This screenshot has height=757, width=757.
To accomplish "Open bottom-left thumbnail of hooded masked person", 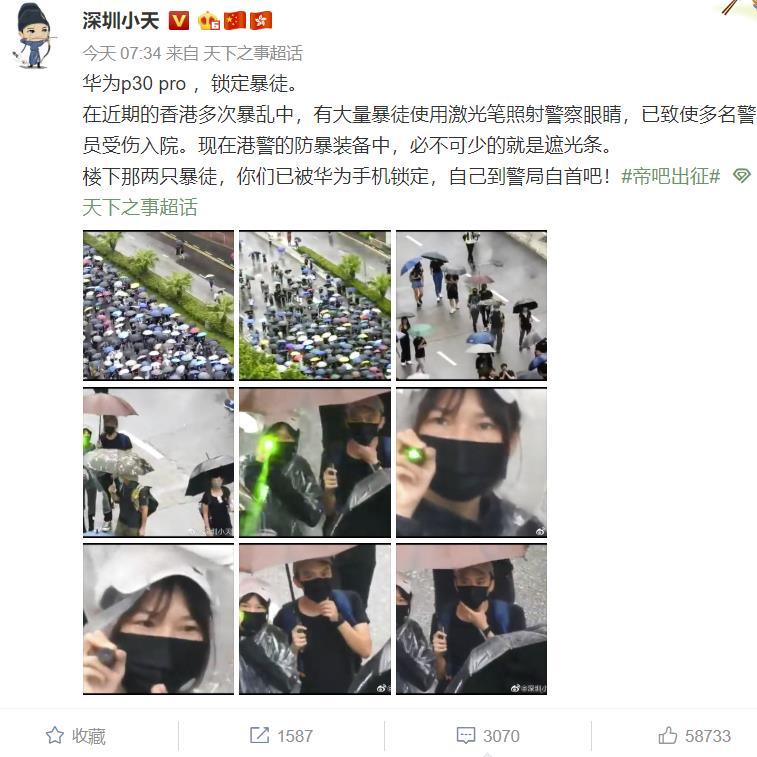I will pos(158,619).
